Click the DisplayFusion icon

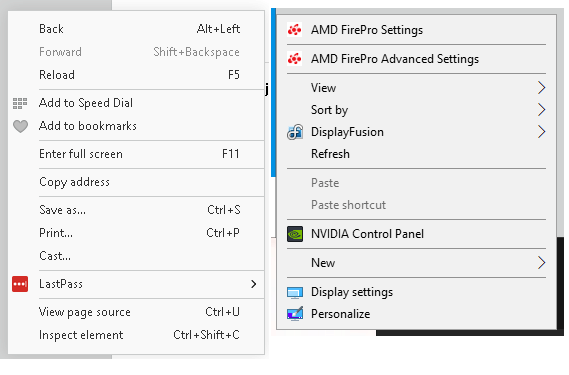[295, 132]
